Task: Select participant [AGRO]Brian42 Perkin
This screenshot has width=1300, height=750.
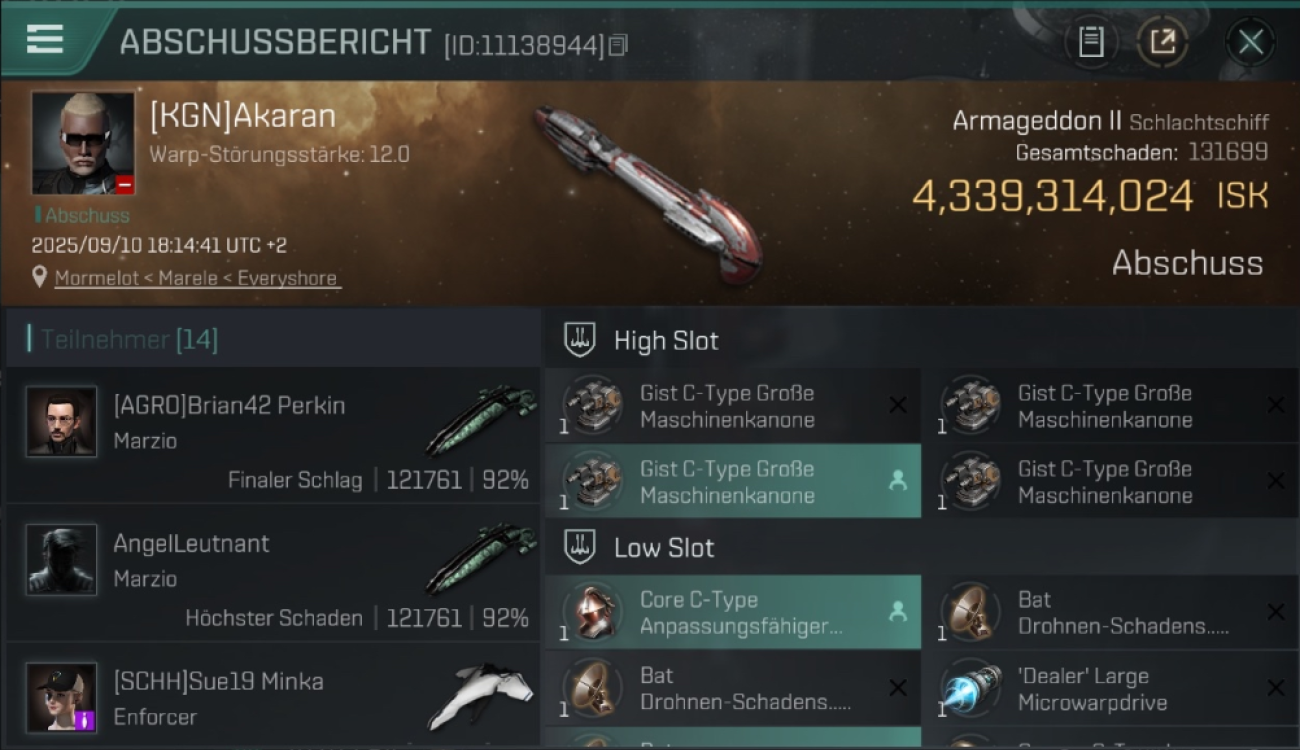Action: pyautogui.click(x=272, y=435)
